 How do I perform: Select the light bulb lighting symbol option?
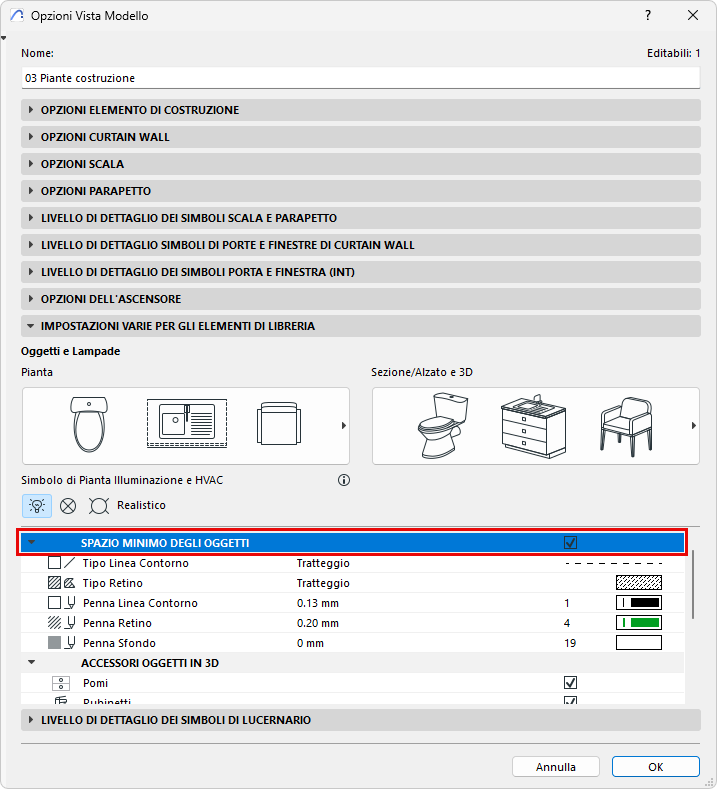point(37,505)
